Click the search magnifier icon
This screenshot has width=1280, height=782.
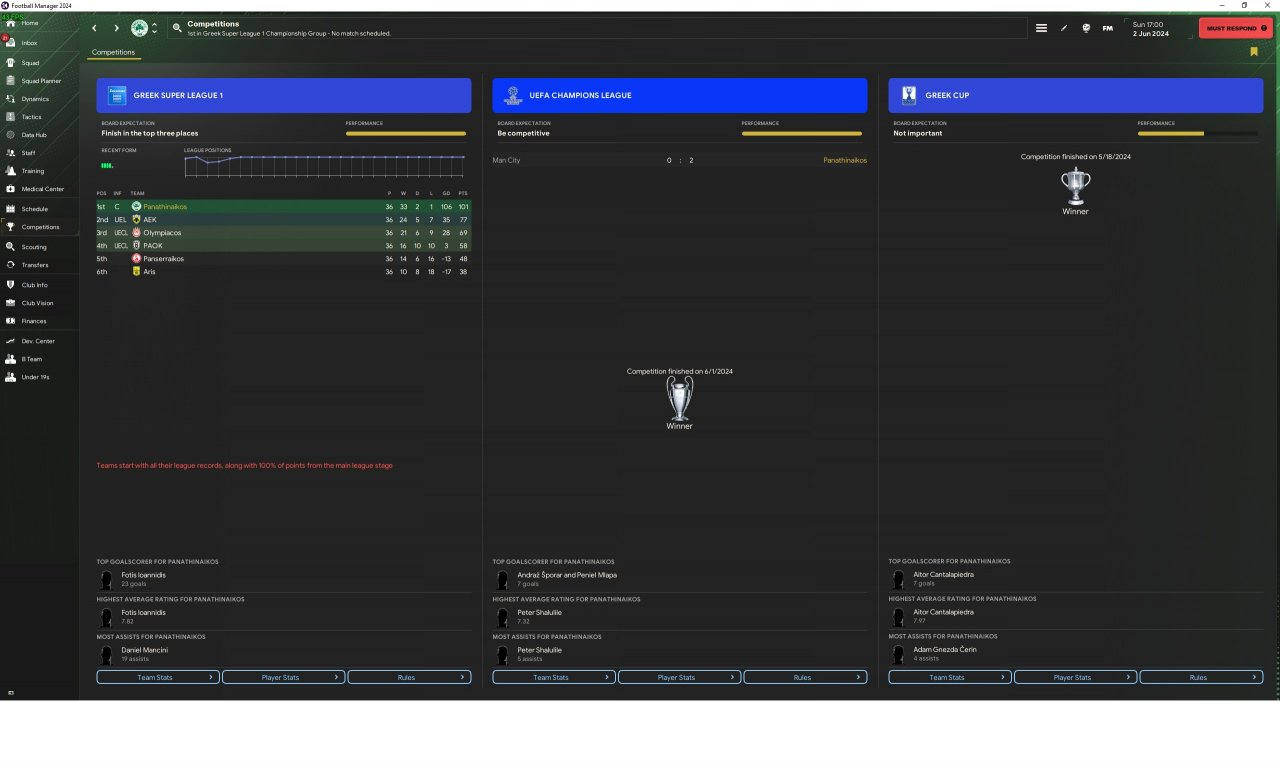(x=177, y=28)
